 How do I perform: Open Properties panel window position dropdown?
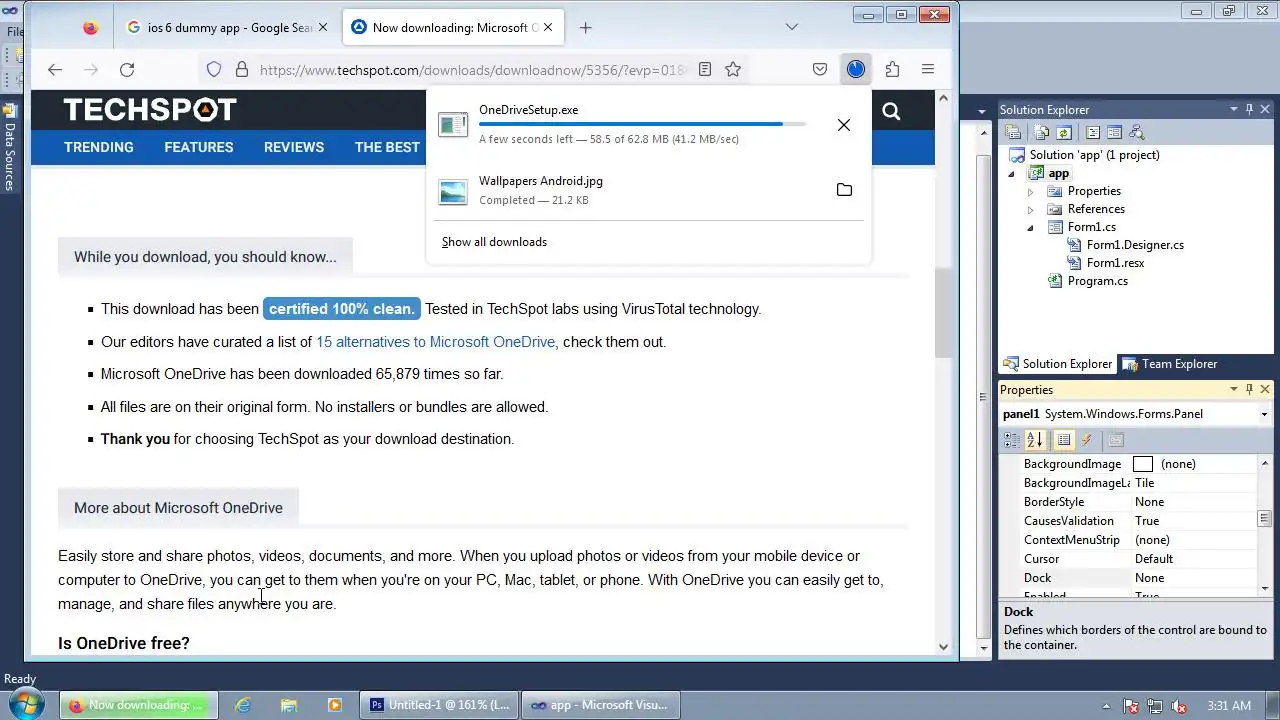pos(1234,389)
